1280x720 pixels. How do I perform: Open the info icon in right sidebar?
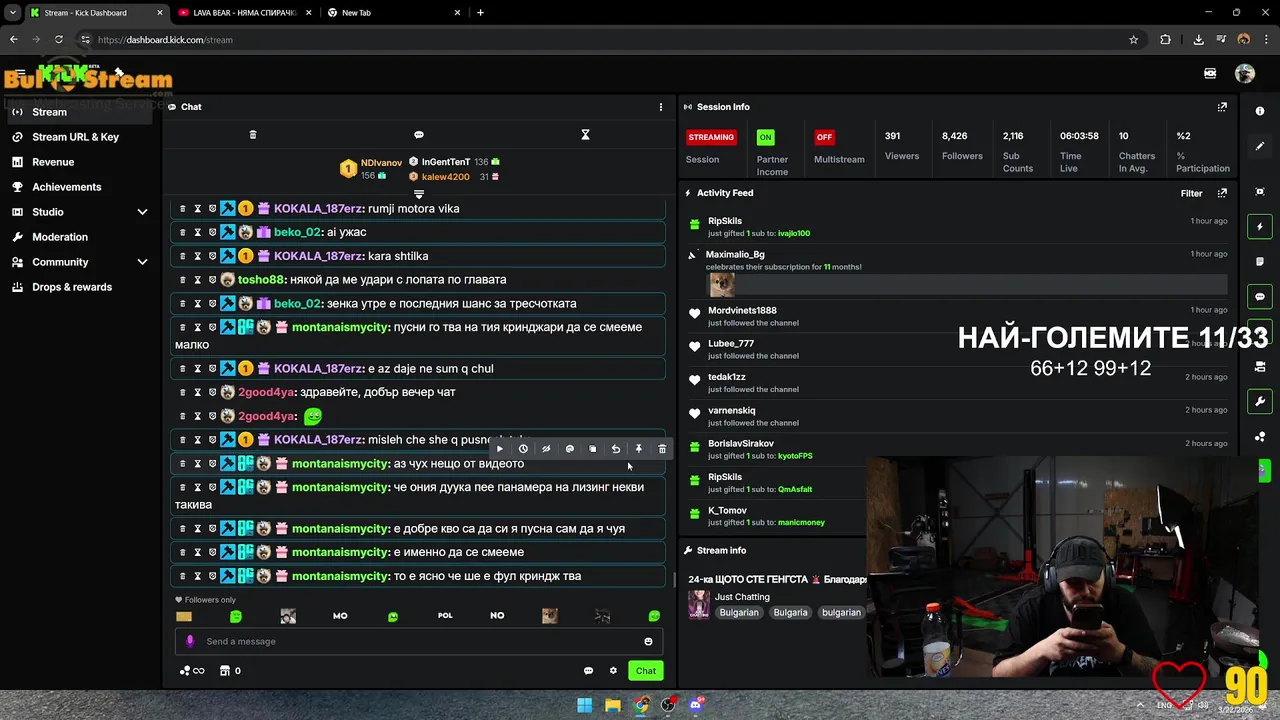(1260, 111)
